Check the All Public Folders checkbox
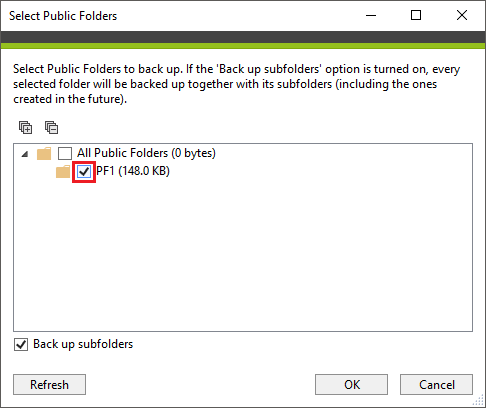The height and width of the screenshot is (408, 486). tap(65, 153)
